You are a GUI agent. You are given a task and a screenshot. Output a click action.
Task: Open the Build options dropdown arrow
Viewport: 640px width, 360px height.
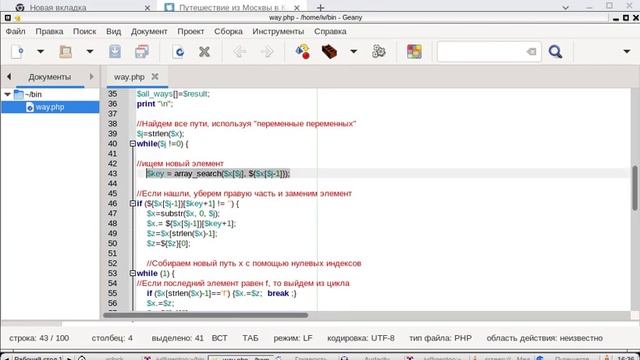pyautogui.click(x=353, y=52)
